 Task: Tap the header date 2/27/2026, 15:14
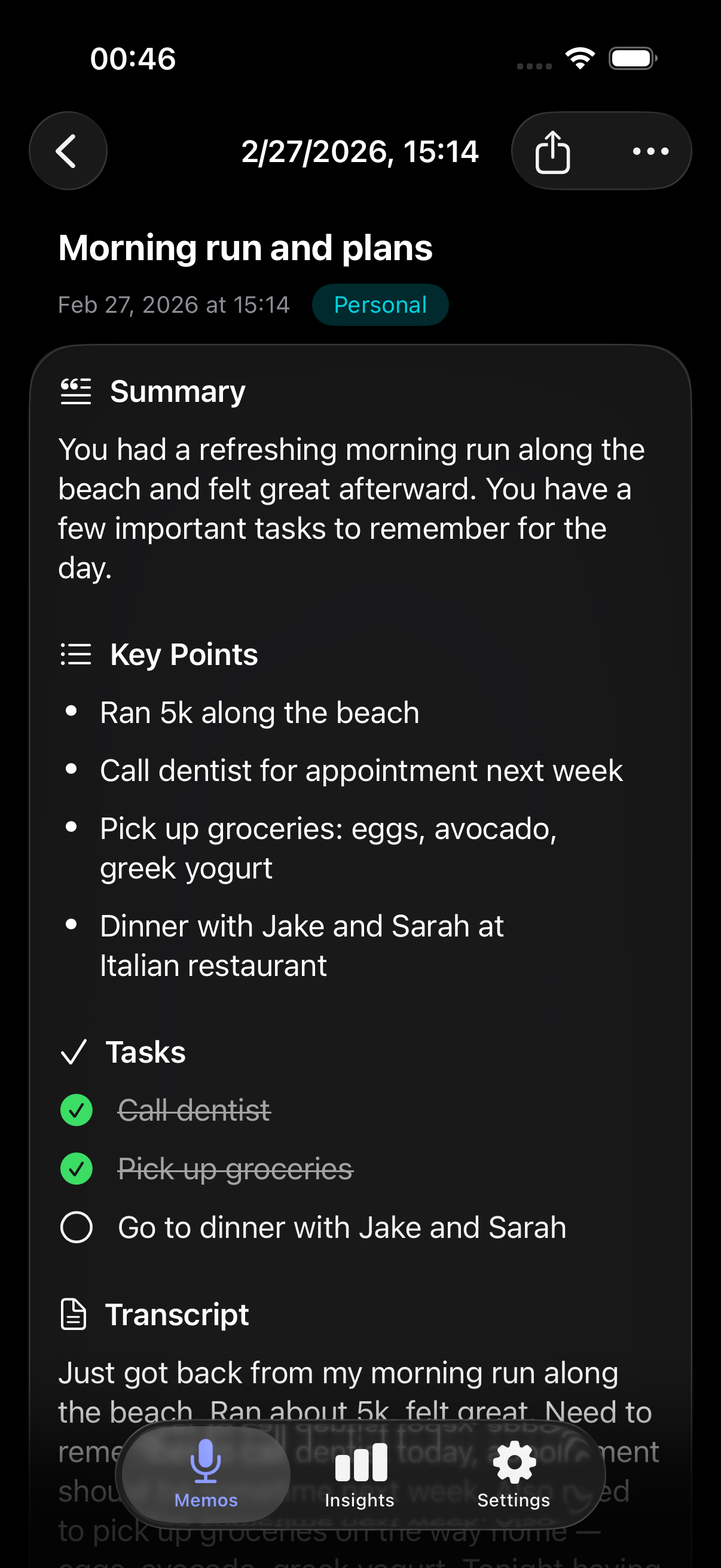(x=360, y=151)
